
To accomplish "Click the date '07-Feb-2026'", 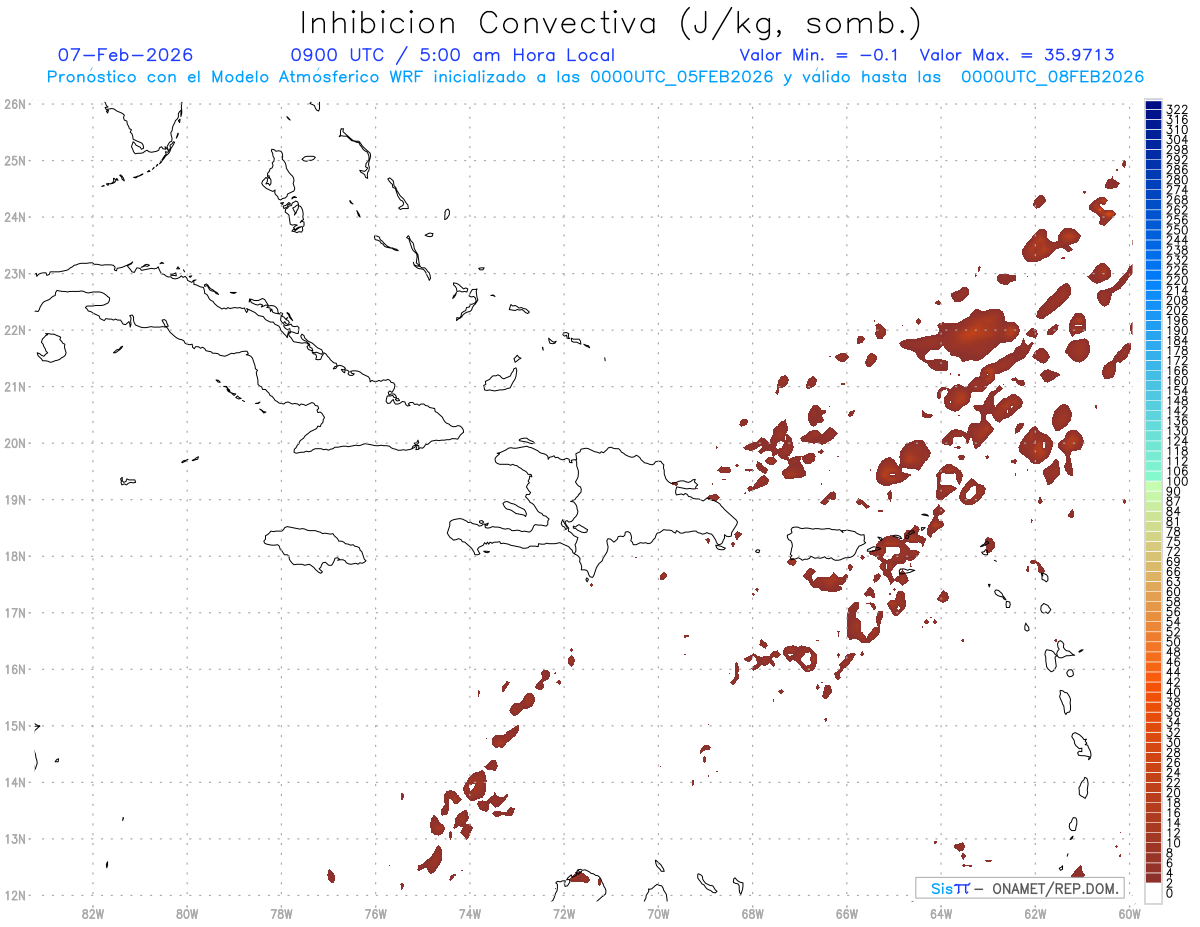I will (125, 55).
